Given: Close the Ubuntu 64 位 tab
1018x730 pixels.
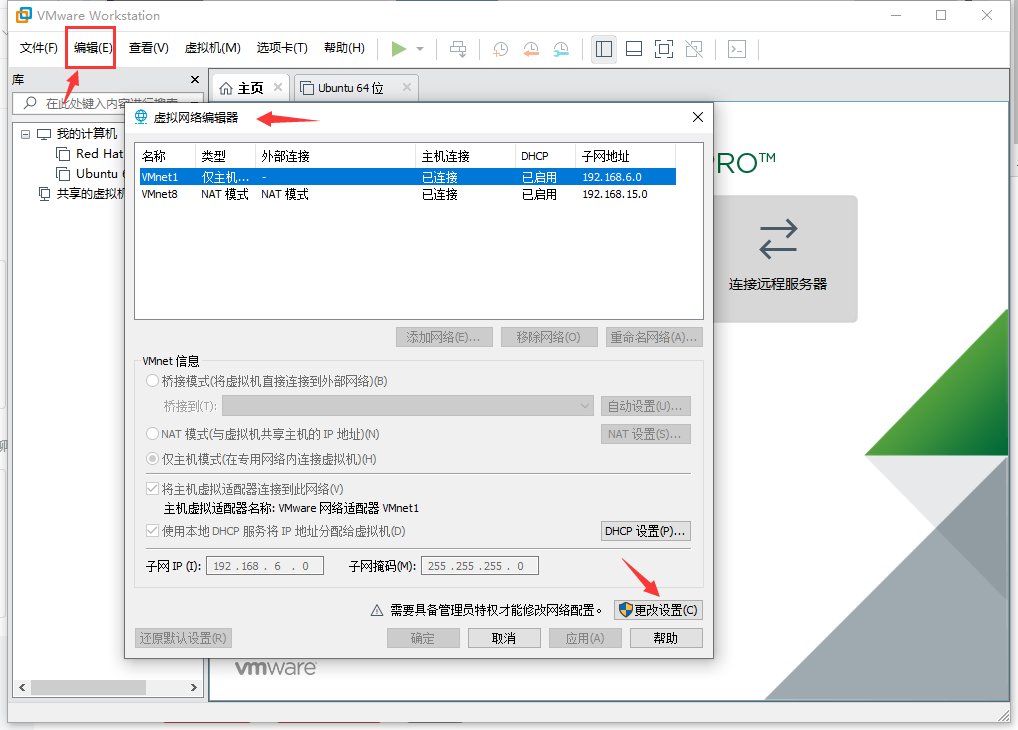Looking at the screenshot, I should 407,87.
